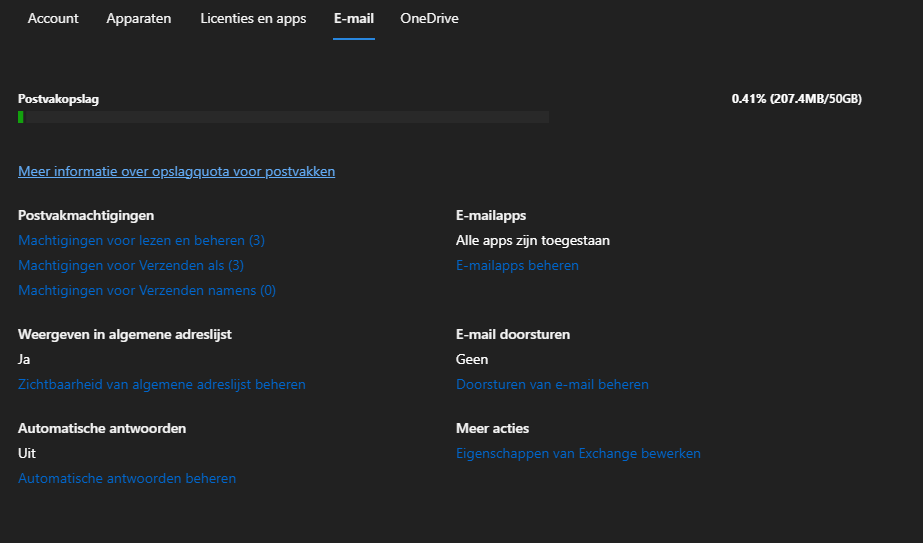The width and height of the screenshot is (923, 543).
Task: Go to Licenties en apps tab
Action: [x=253, y=18]
